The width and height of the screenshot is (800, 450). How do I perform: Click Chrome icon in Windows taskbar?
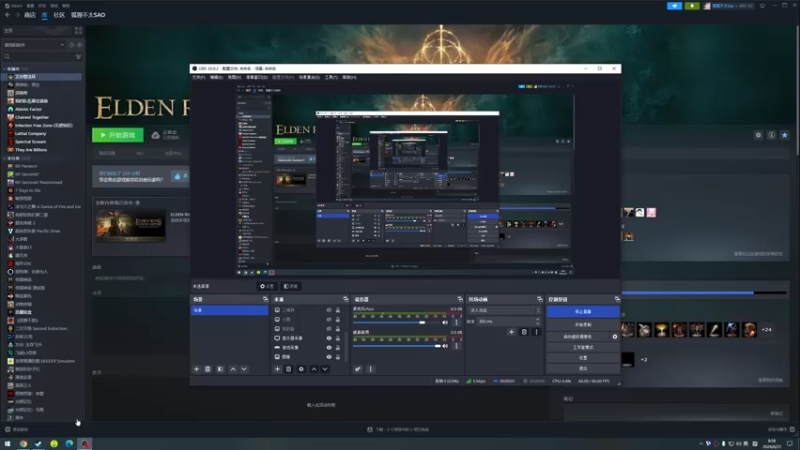(23, 443)
